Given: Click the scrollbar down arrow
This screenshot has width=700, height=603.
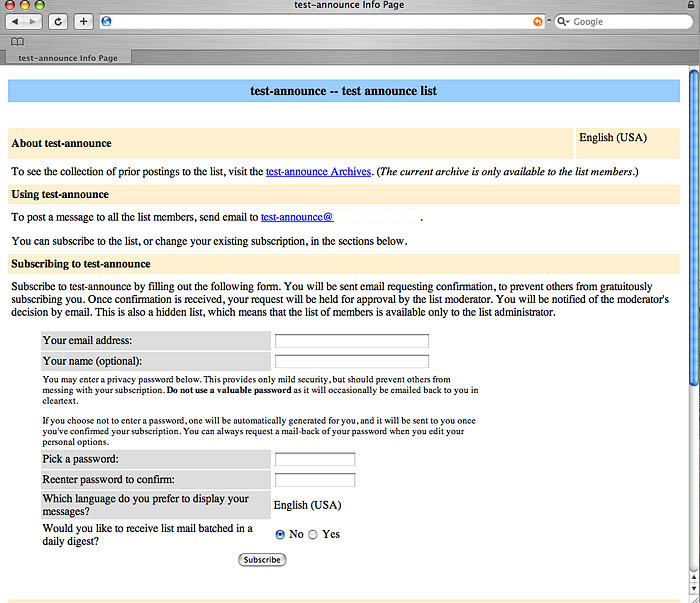Looking at the screenshot, I should click(x=694, y=588).
